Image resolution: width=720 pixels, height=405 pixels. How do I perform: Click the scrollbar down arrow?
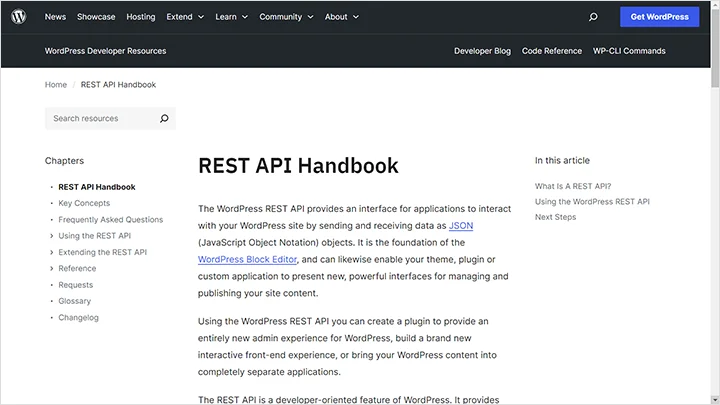pyautogui.click(x=715, y=400)
